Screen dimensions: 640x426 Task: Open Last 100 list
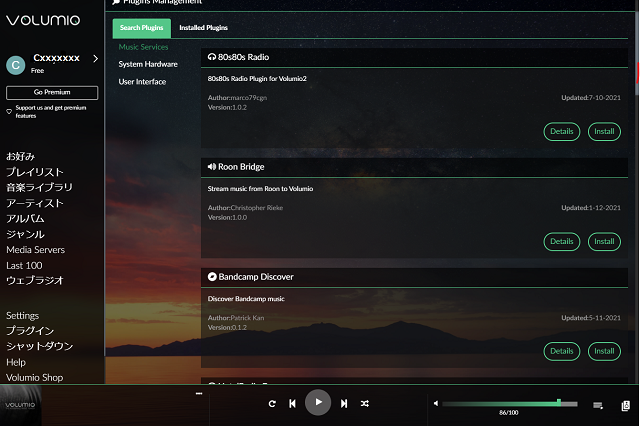click(24, 266)
